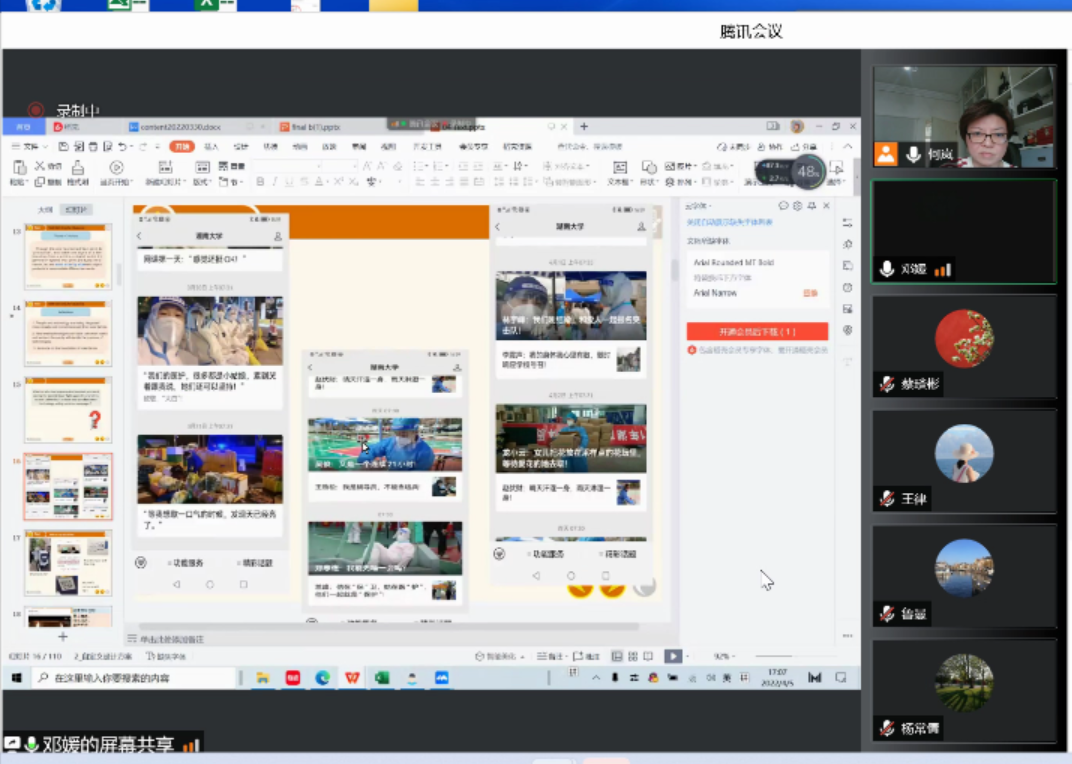1072x764 pixels.
Task: Open the 文件 menu dropdown
Action: 30,147
